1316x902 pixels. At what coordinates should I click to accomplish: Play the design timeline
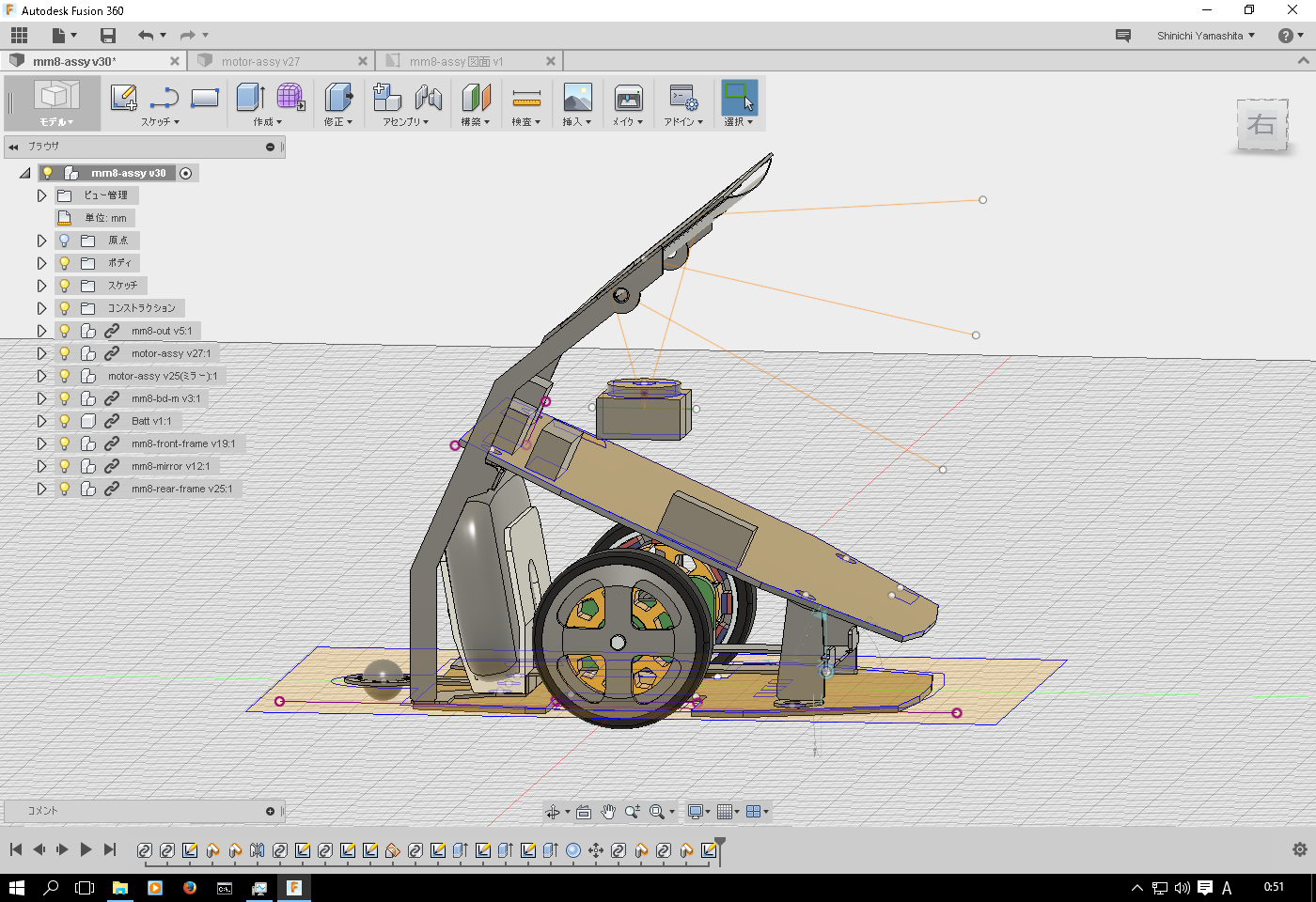[86, 849]
